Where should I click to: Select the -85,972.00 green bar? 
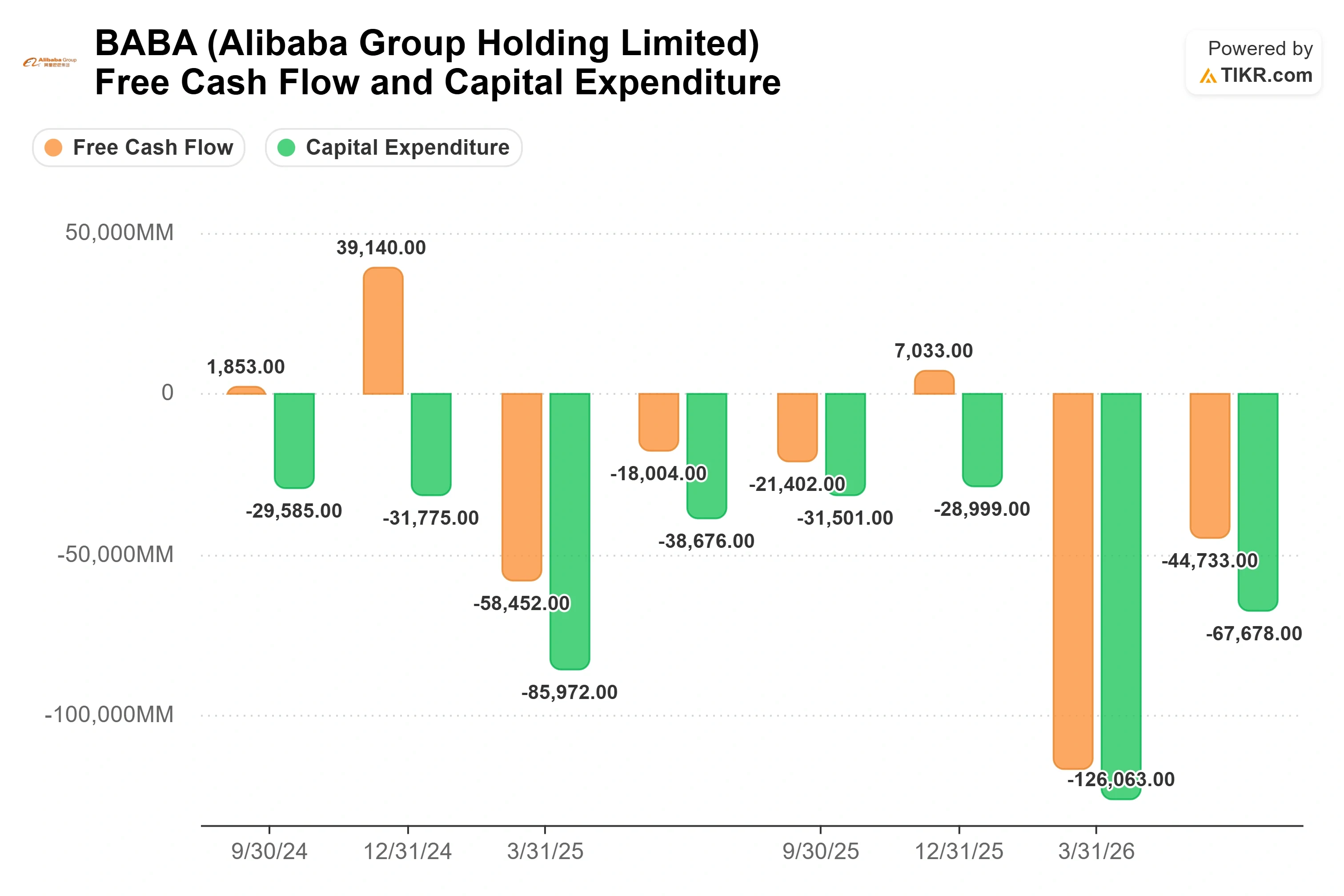570,531
